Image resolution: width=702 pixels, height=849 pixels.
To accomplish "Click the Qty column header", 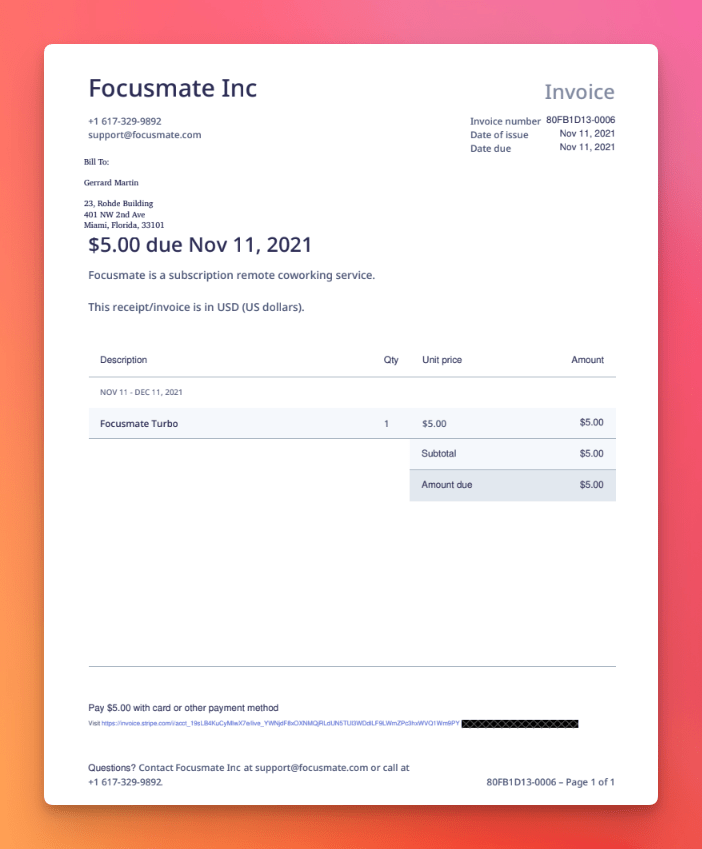I will point(391,360).
